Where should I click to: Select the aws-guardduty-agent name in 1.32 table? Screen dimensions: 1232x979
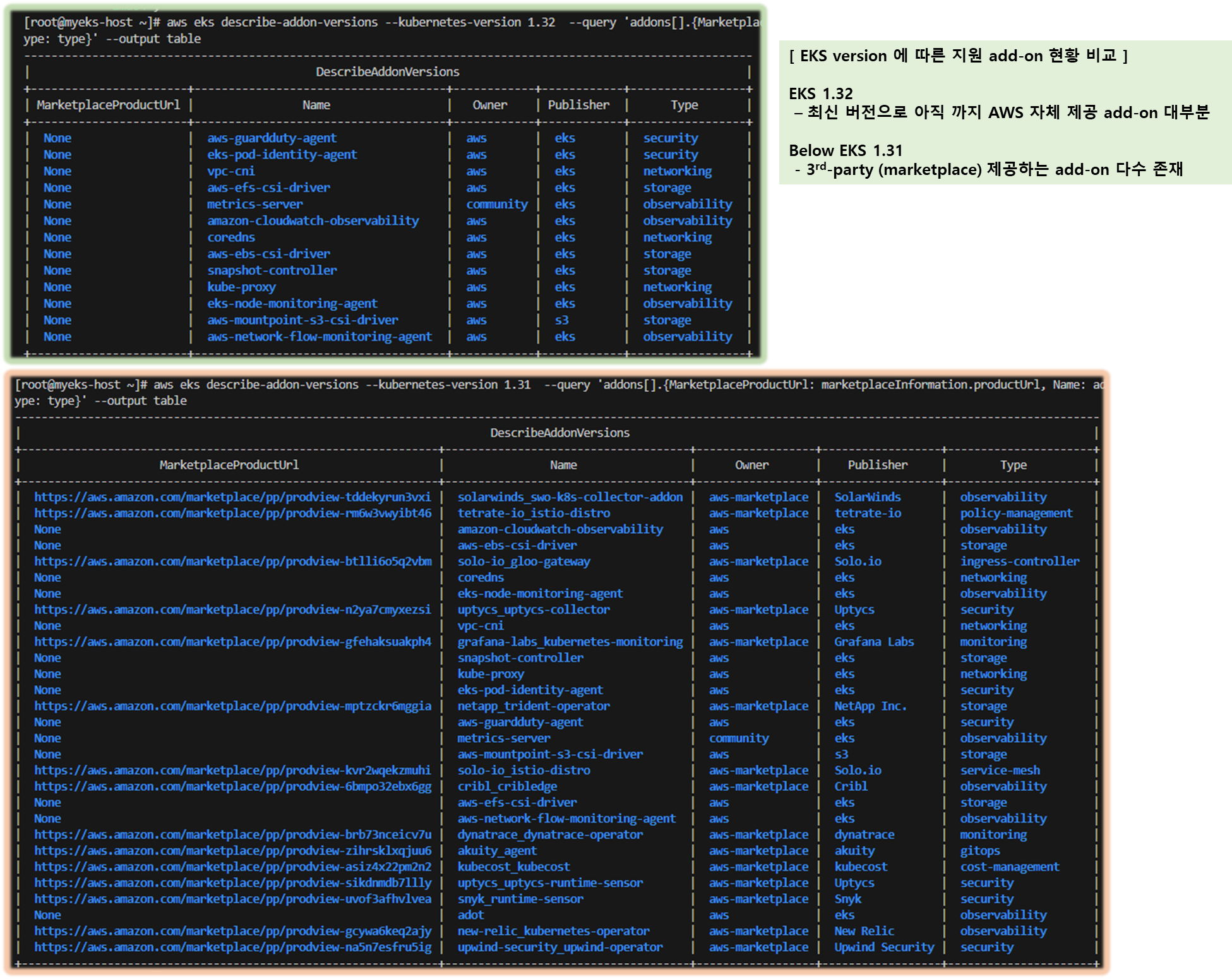272,138
